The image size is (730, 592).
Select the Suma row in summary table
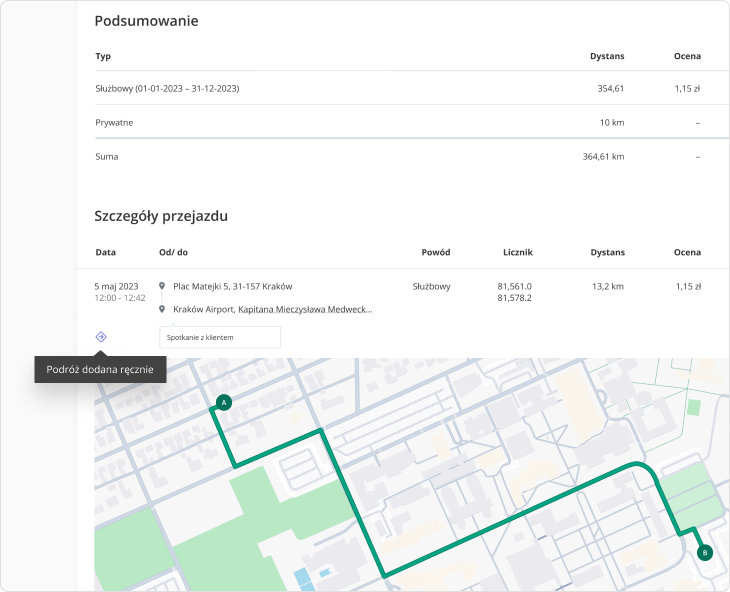pyautogui.click(x=106, y=157)
